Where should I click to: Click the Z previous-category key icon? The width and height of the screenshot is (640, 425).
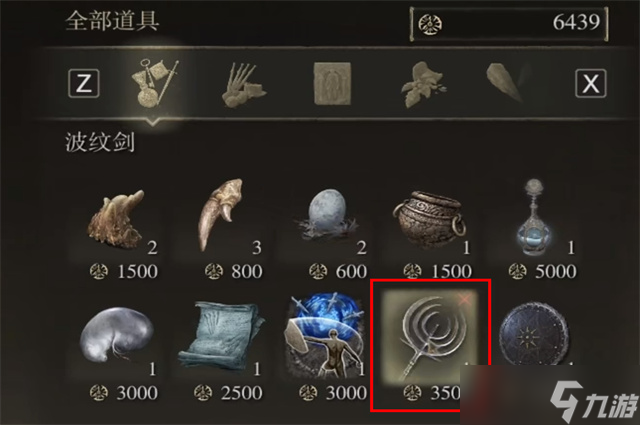[x=84, y=83]
